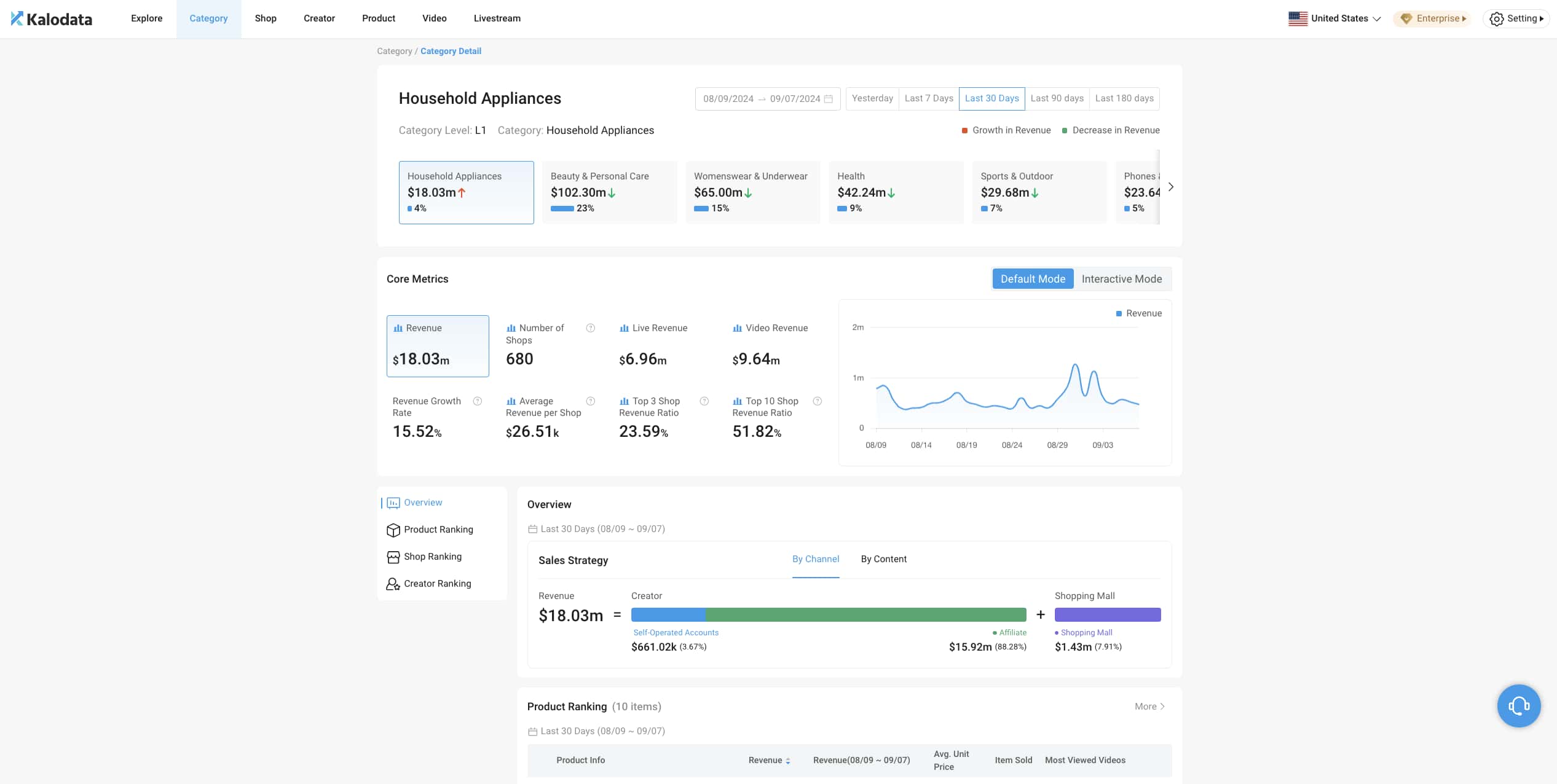Click the Creator Ranking person icon
The height and width of the screenshot is (784, 1557).
point(393,584)
